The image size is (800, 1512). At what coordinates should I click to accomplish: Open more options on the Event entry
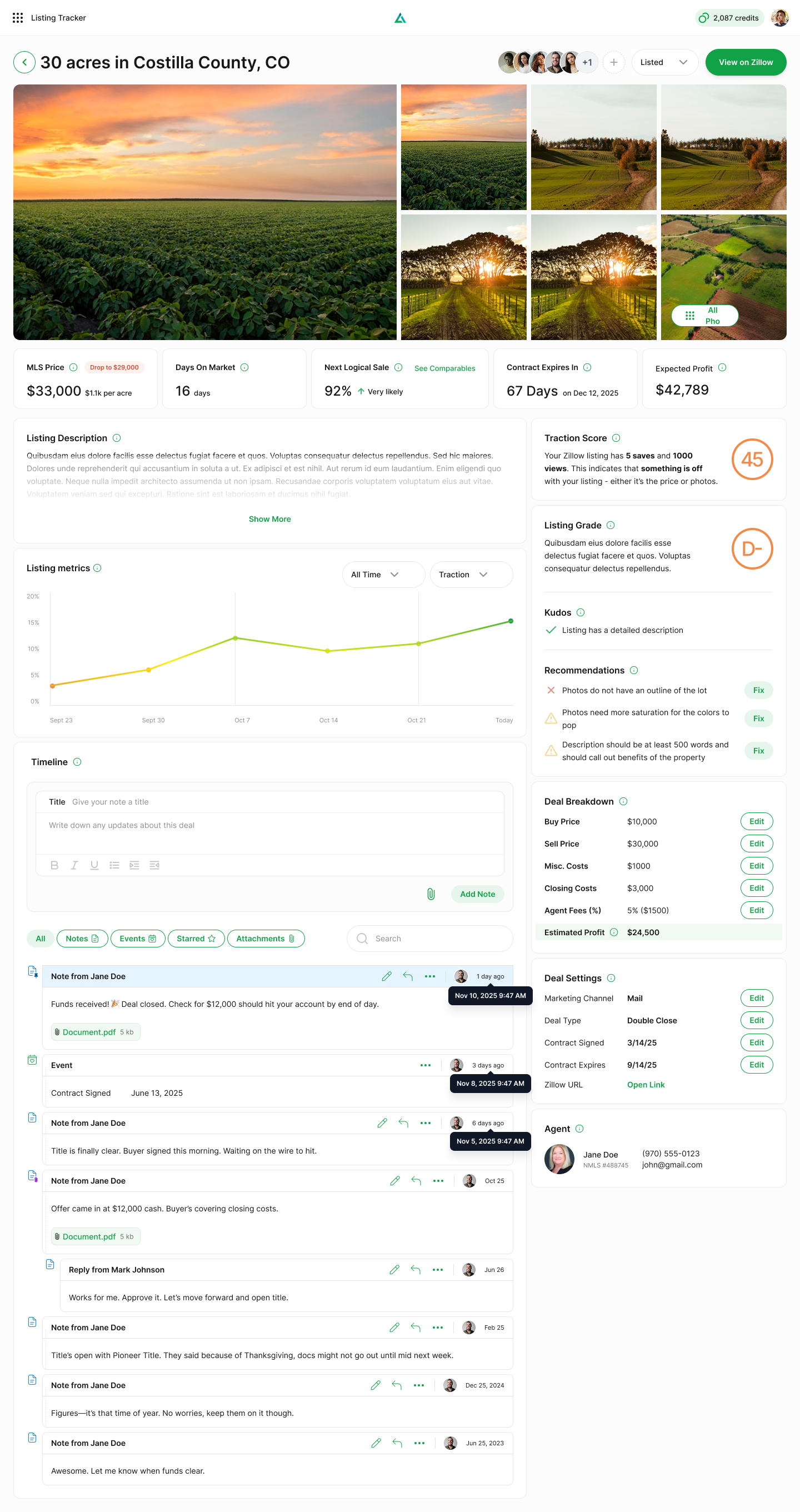426,1065
